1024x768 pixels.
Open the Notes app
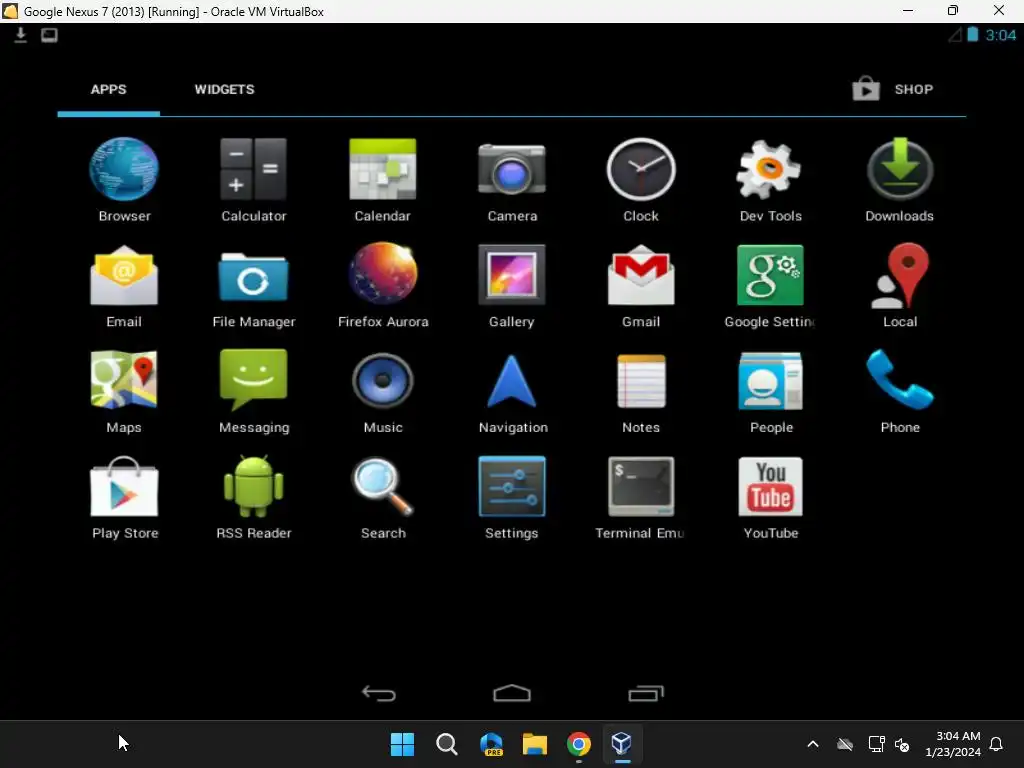pyautogui.click(x=641, y=392)
